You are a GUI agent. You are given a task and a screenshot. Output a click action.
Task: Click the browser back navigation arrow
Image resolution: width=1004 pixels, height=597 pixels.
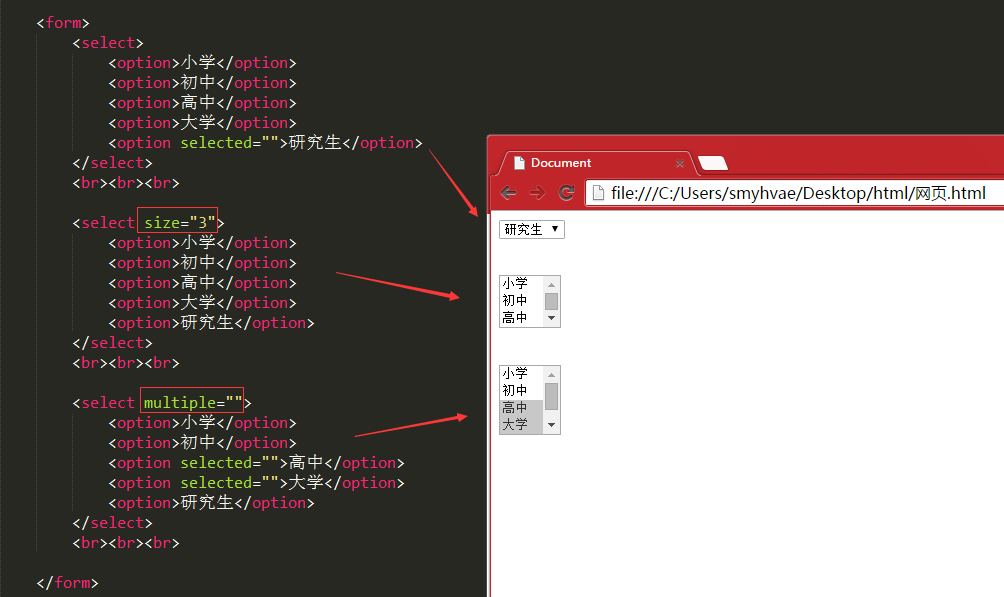click(x=508, y=193)
